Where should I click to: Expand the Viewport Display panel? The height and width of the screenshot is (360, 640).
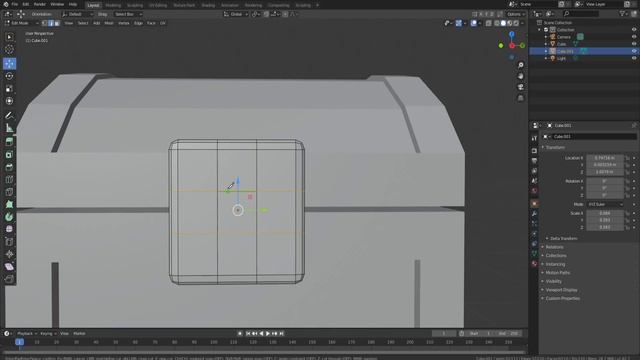tap(561, 290)
